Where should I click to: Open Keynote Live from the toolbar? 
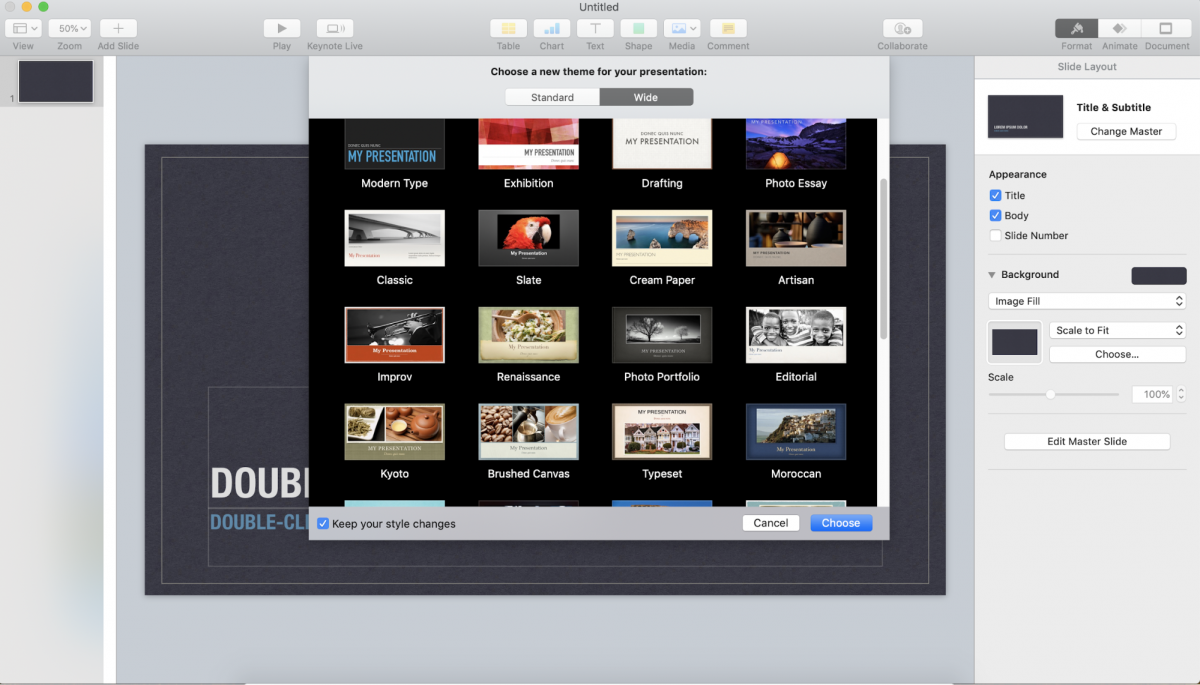(335, 29)
